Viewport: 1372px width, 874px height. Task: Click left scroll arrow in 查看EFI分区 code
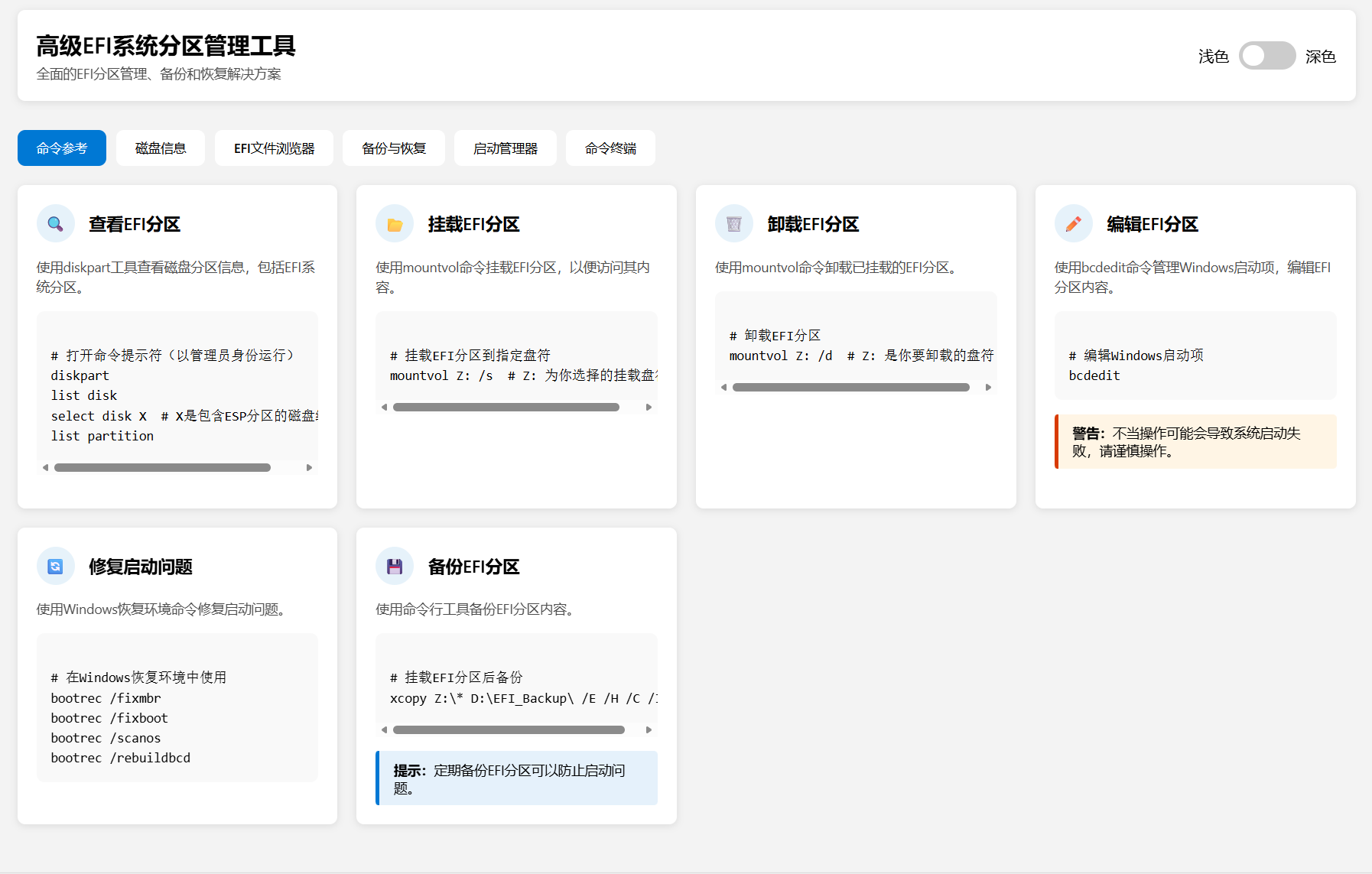coord(46,467)
